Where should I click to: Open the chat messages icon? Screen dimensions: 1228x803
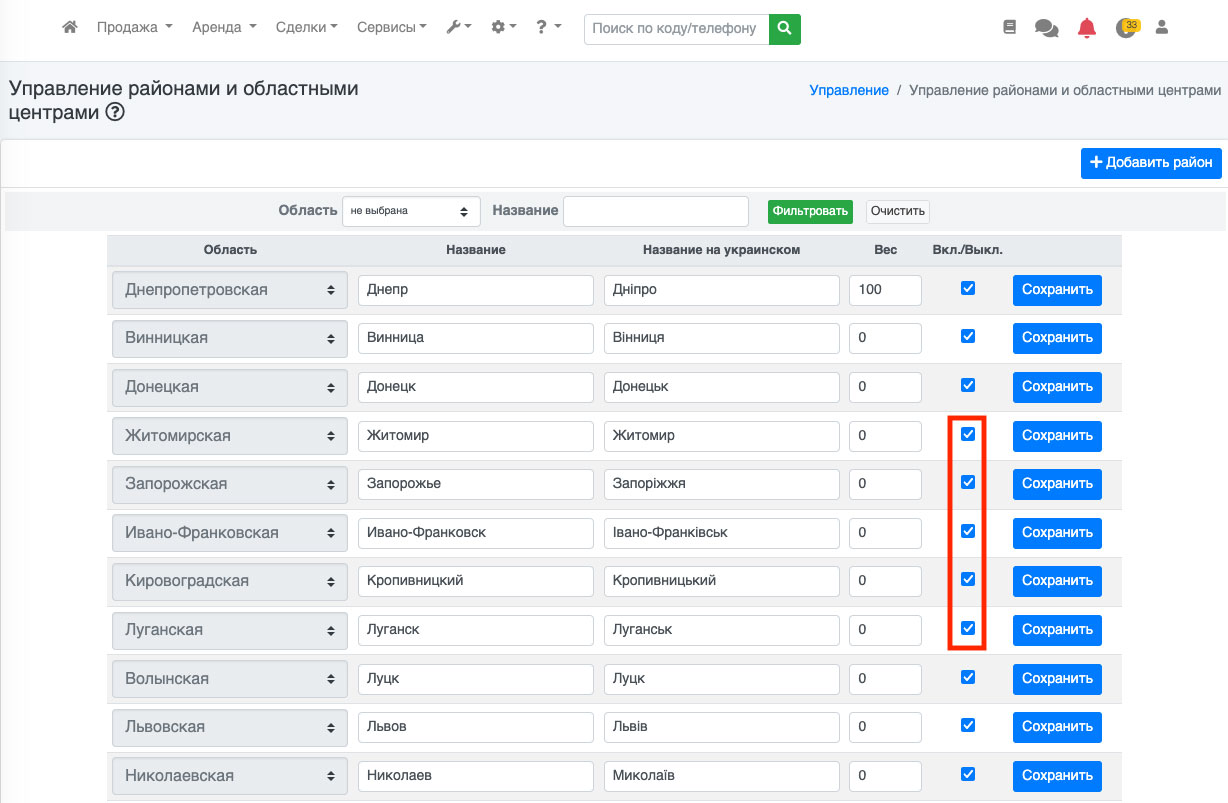click(x=1046, y=28)
